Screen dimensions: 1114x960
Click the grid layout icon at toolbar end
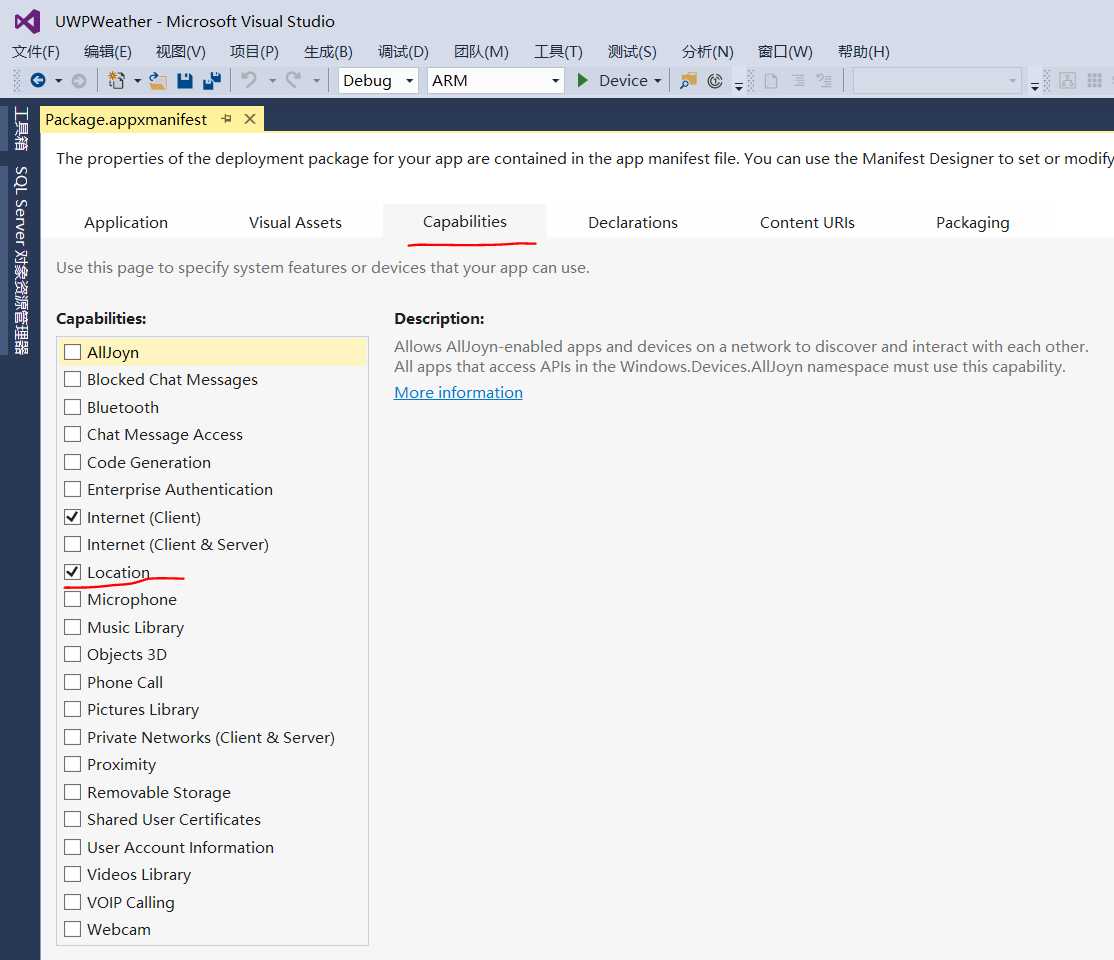tap(1095, 80)
